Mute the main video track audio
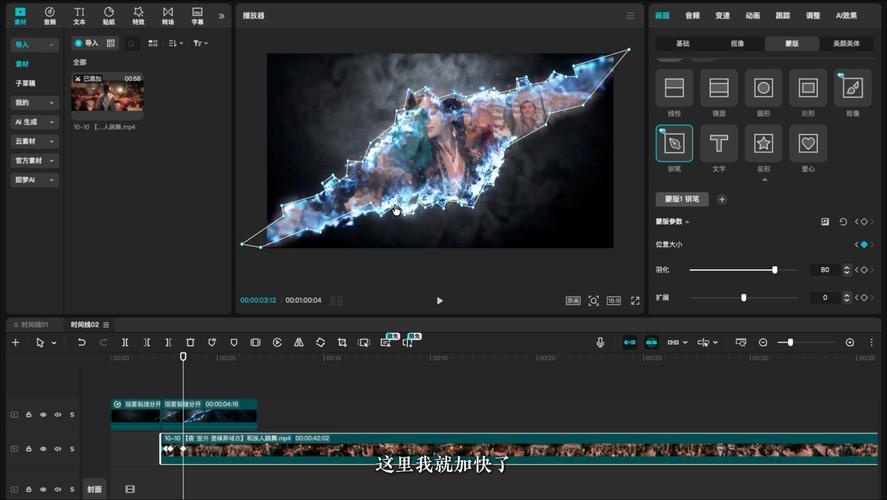The image size is (887, 500). point(58,449)
